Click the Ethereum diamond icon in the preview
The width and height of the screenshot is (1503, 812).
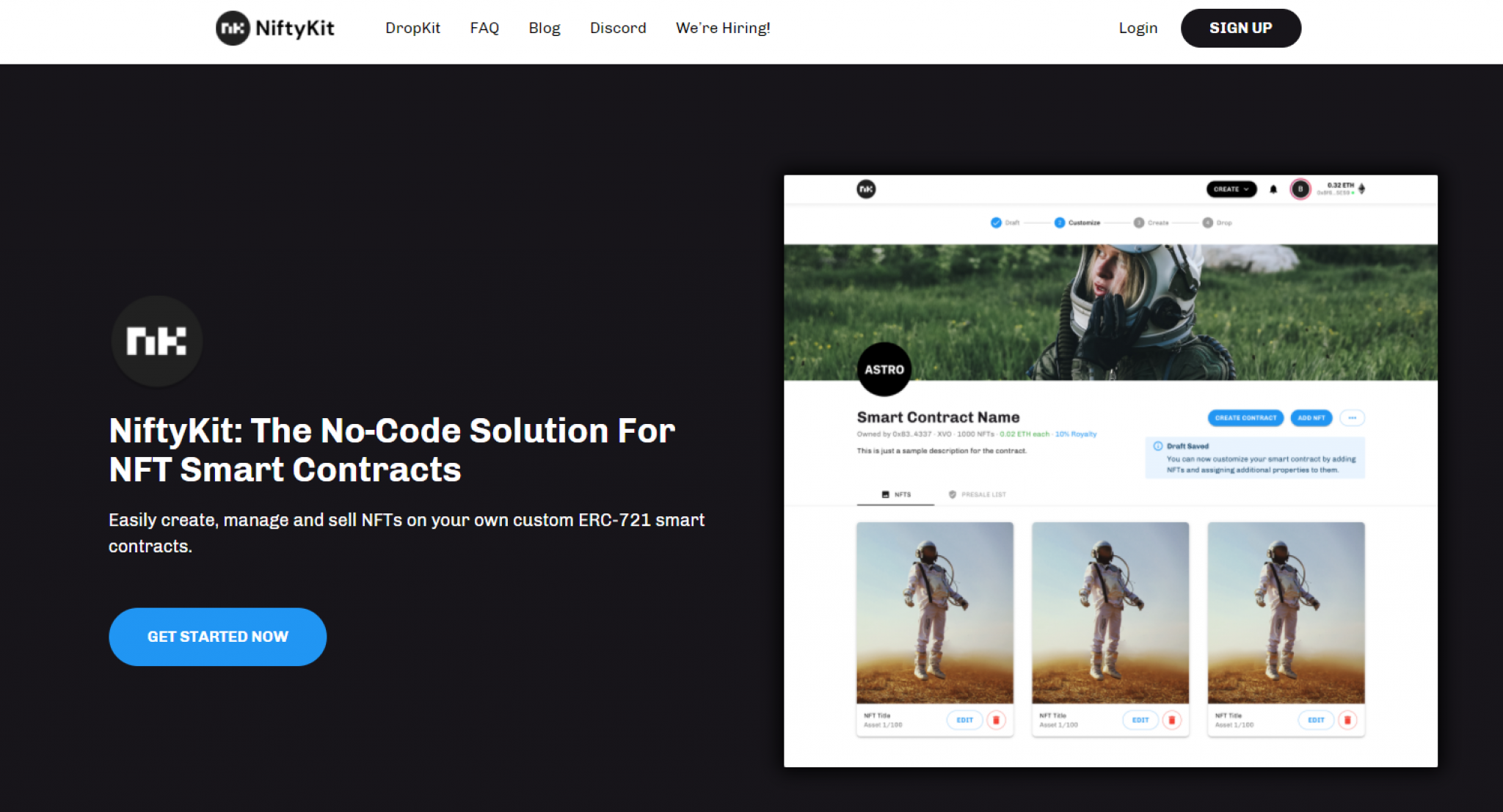click(1361, 189)
